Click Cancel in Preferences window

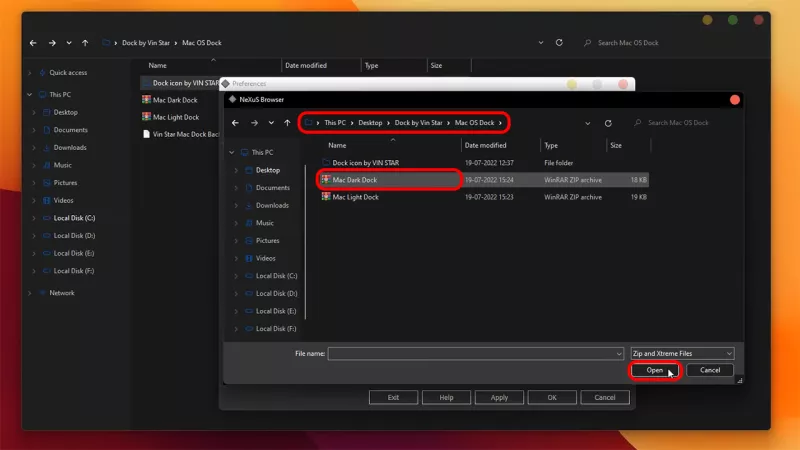pos(605,397)
